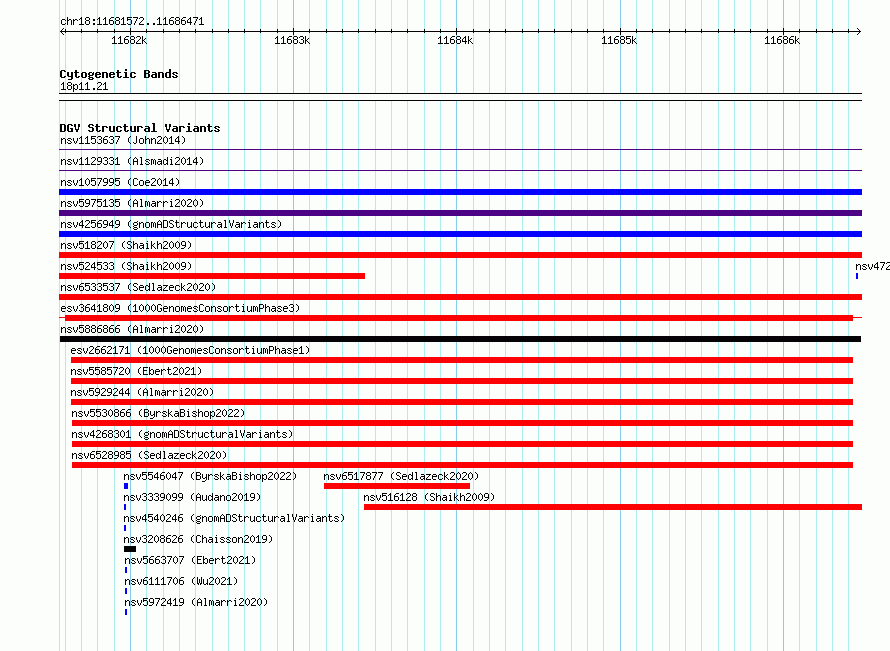Click the red bar under nsv5585720
This screenshot has width=890, height=651.
point(462,381)
